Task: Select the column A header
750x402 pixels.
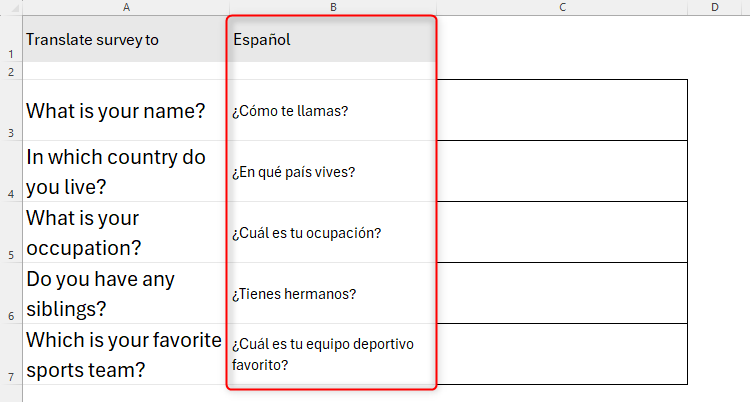Action: coord(125,8)
